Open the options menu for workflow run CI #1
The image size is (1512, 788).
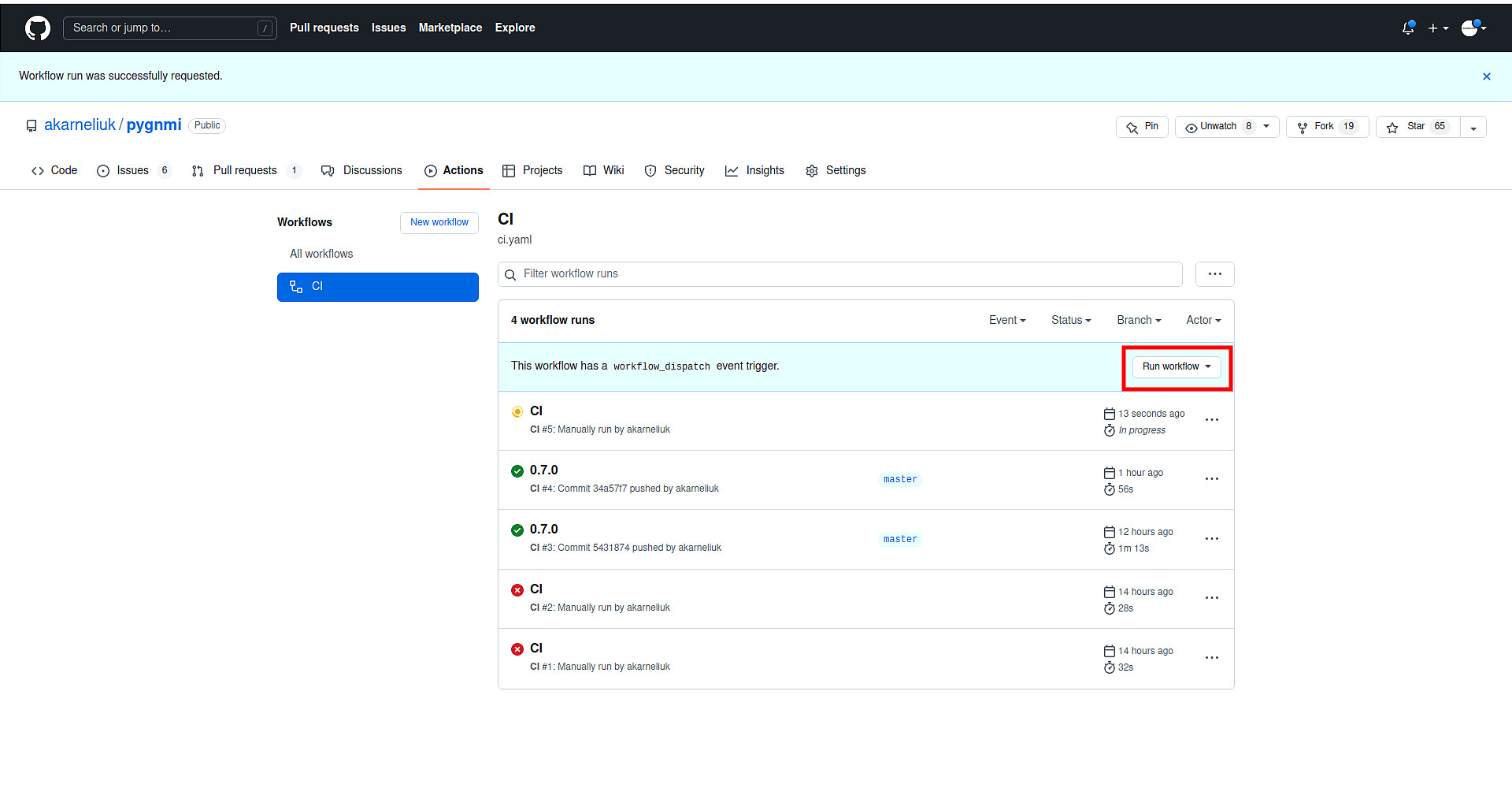pyautogui.click(x=1211, y=658)
